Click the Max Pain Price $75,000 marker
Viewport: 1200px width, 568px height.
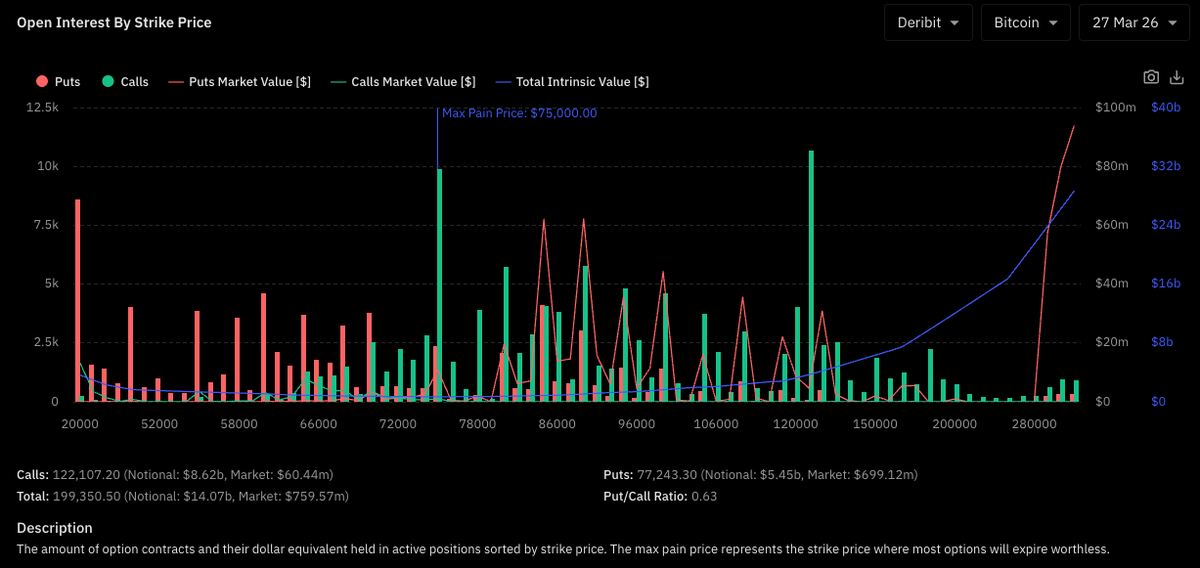pyautogui.click(x=519, y=113)
